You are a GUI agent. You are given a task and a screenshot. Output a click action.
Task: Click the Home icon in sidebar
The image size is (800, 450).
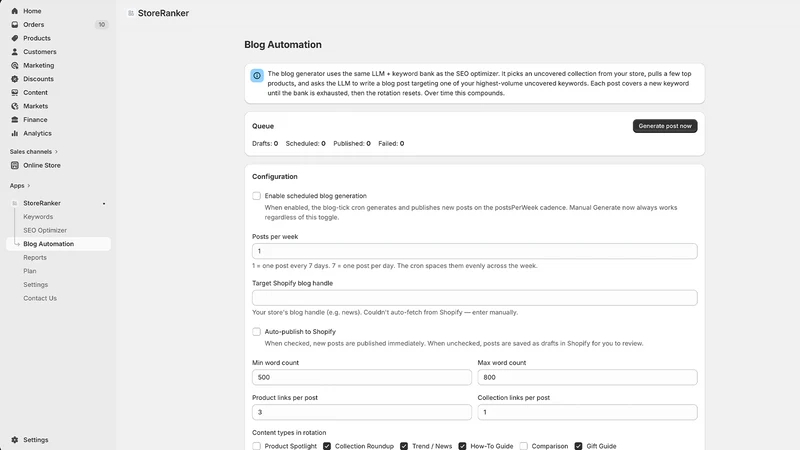click(x=15, y=11)
